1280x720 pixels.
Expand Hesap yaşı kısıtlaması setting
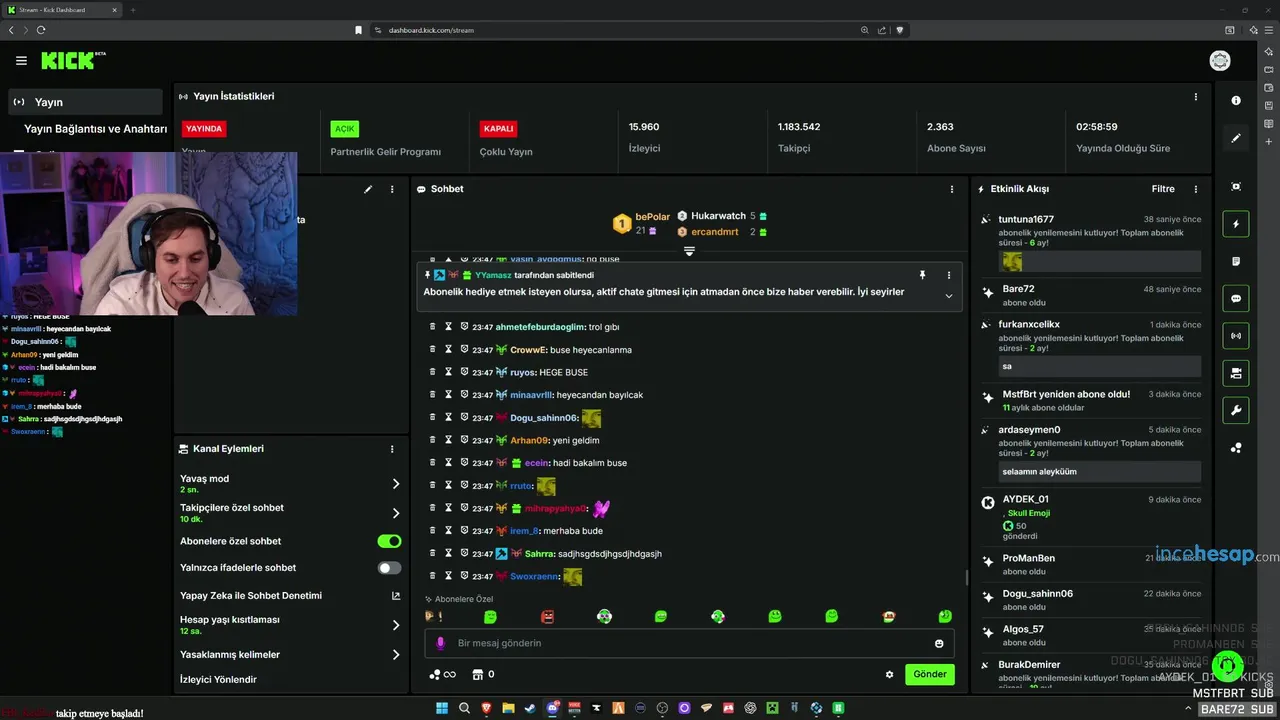[x=395, y=625]
